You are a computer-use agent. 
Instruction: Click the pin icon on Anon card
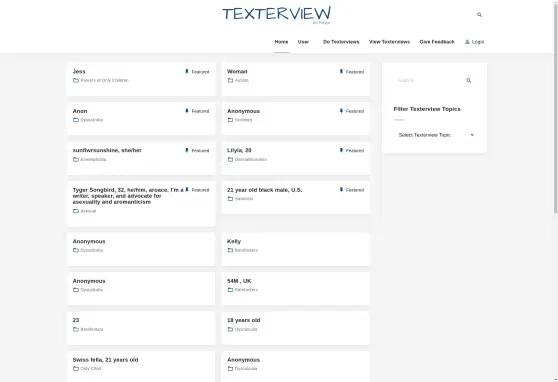(187, 111)
